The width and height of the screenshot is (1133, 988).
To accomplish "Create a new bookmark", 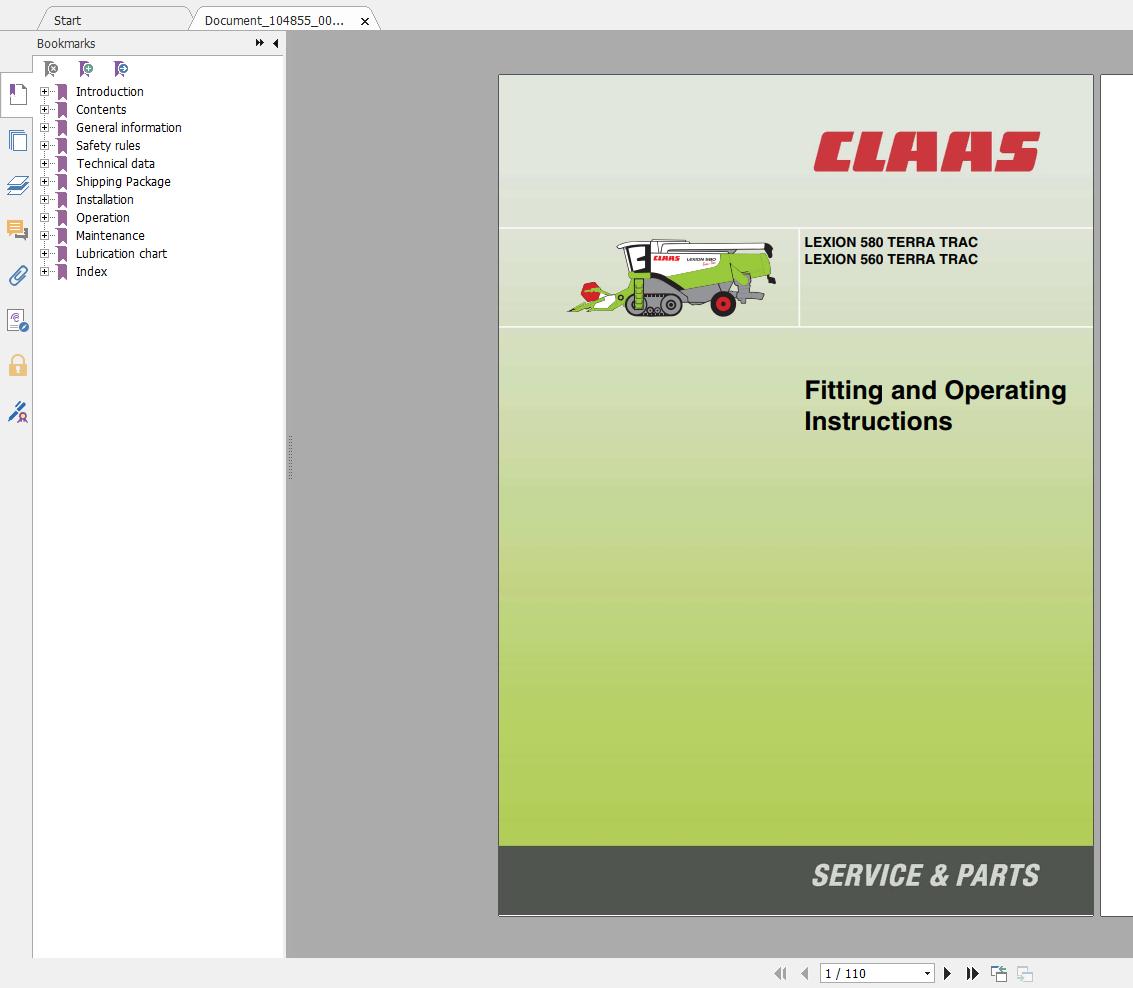I will click(x=86, y=68).
